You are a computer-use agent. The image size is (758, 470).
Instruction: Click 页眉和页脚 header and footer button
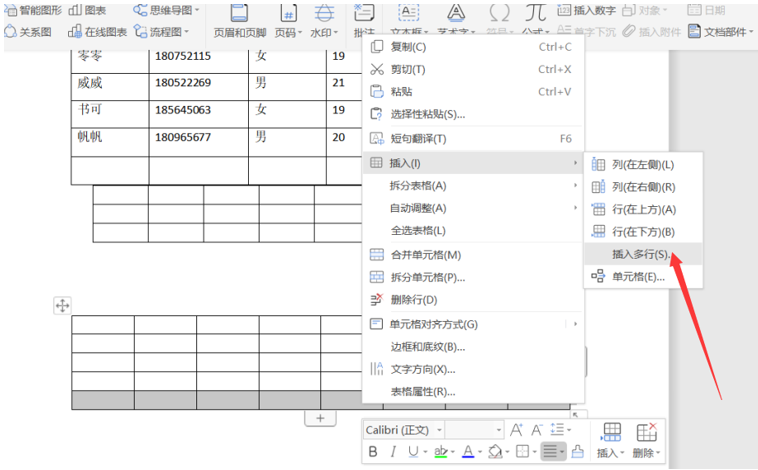point(240,21)
